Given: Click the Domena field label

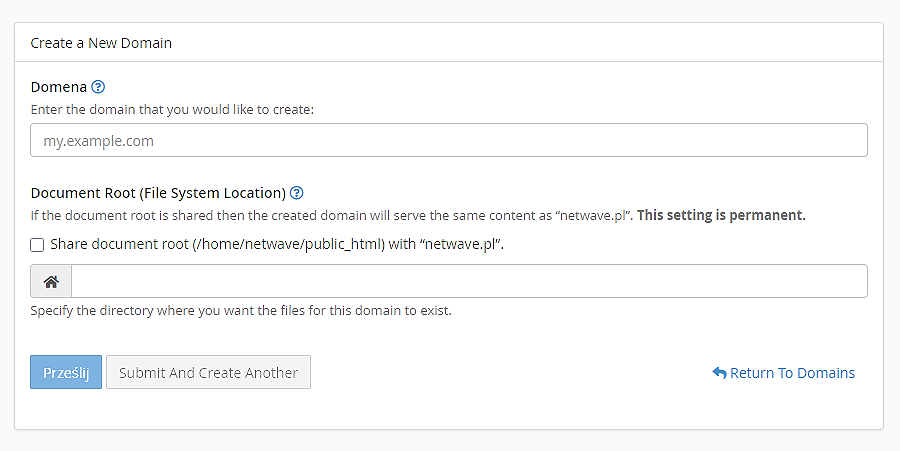Looking at the screenshot, I should [59, 87].
